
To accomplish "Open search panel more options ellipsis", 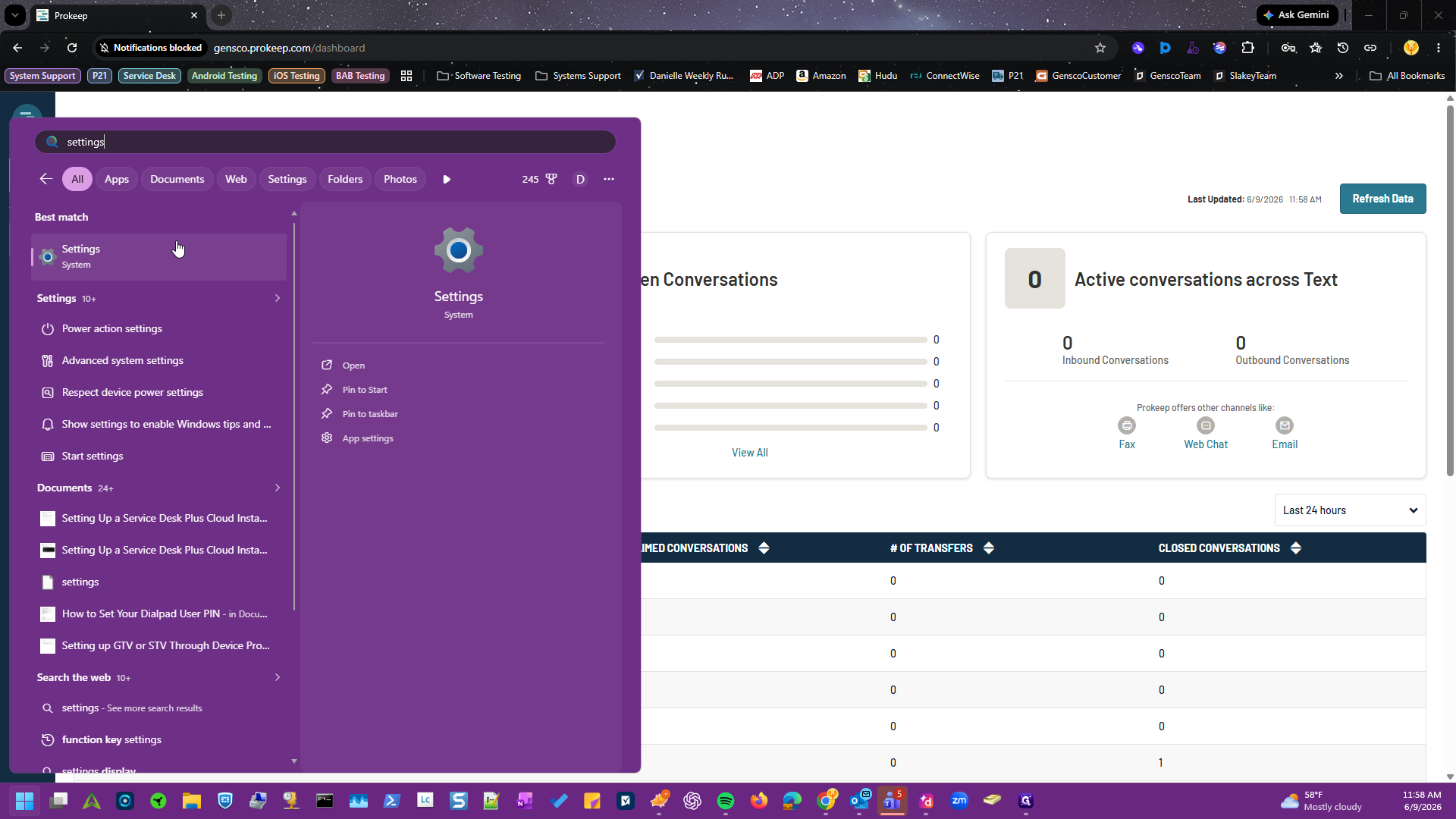I will click(x=609, y=179).
